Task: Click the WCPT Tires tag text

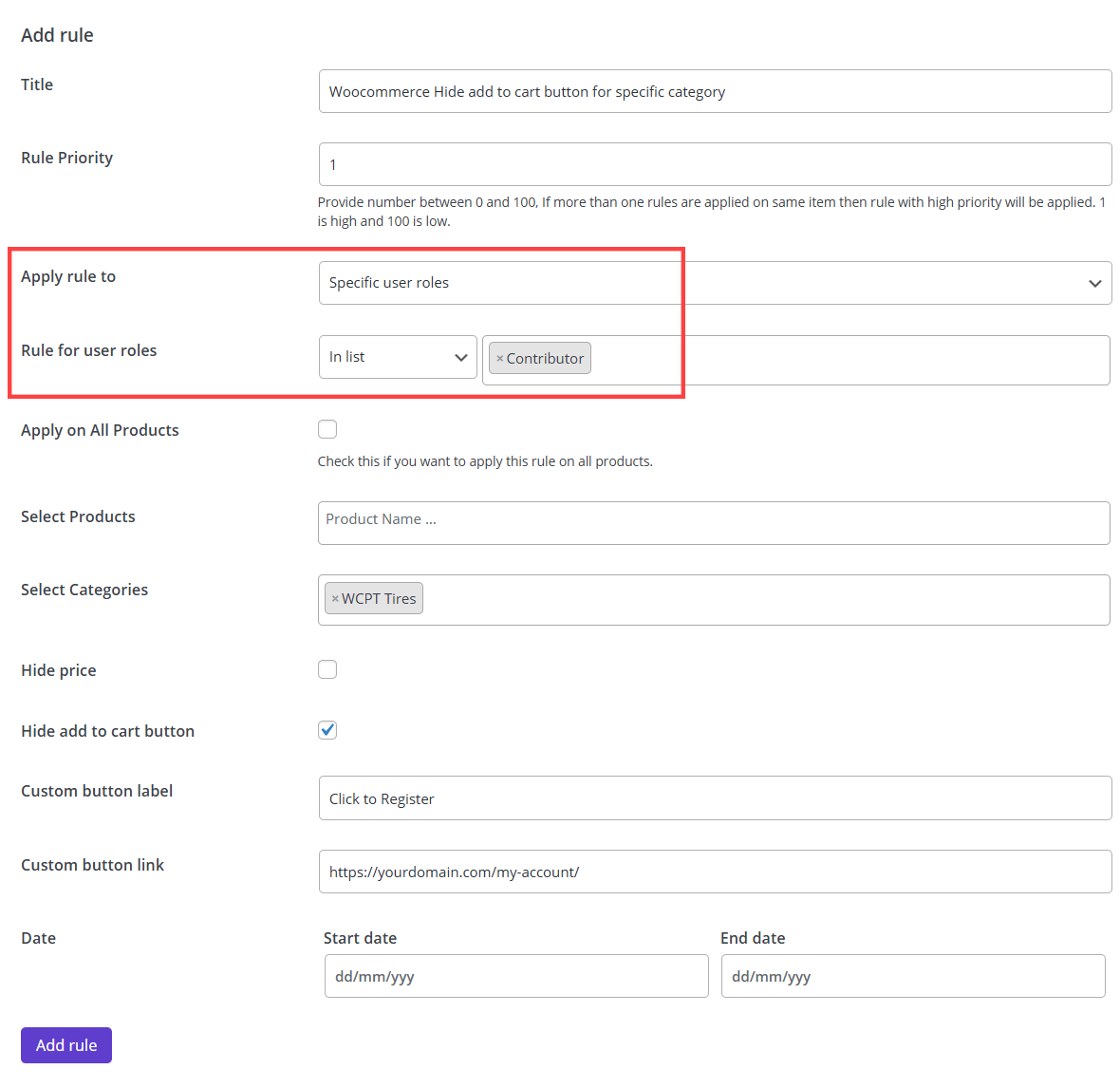Action: point(379,599)
